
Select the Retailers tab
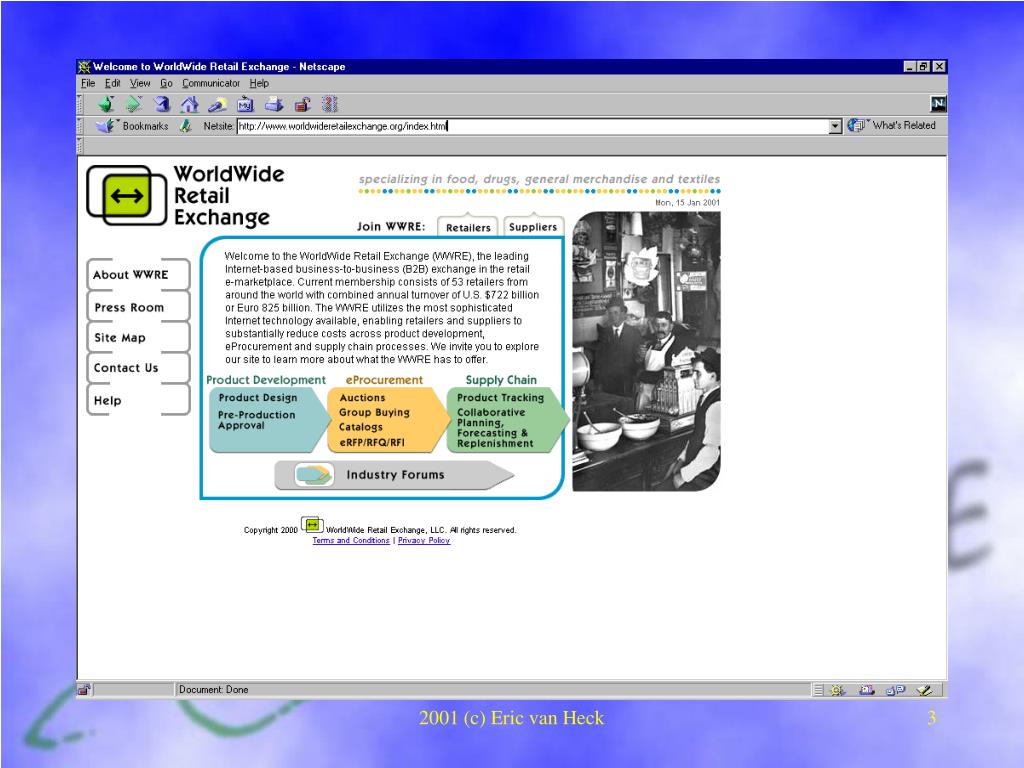click(x=468, y=226)
